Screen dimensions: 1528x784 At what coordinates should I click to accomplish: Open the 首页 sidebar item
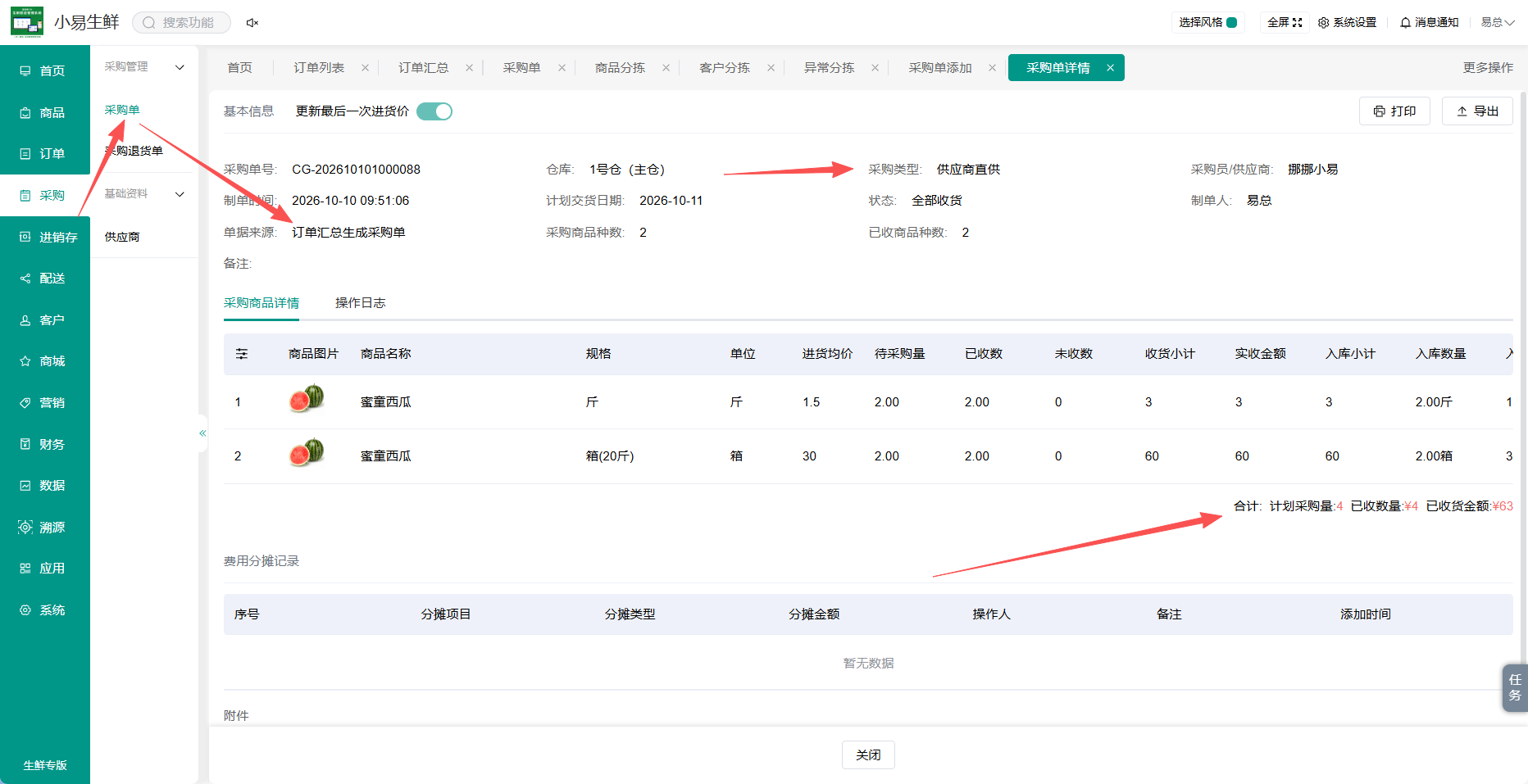pyautogui.click(x=44, y=70)
